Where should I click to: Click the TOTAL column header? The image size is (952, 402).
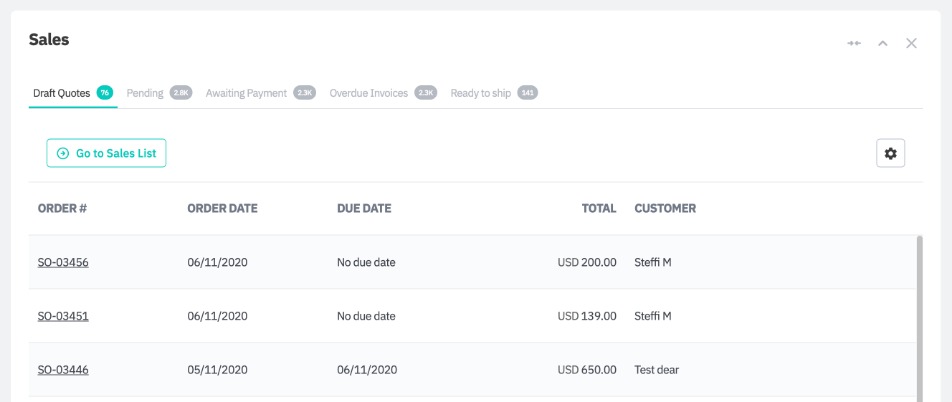pos(598,209)
